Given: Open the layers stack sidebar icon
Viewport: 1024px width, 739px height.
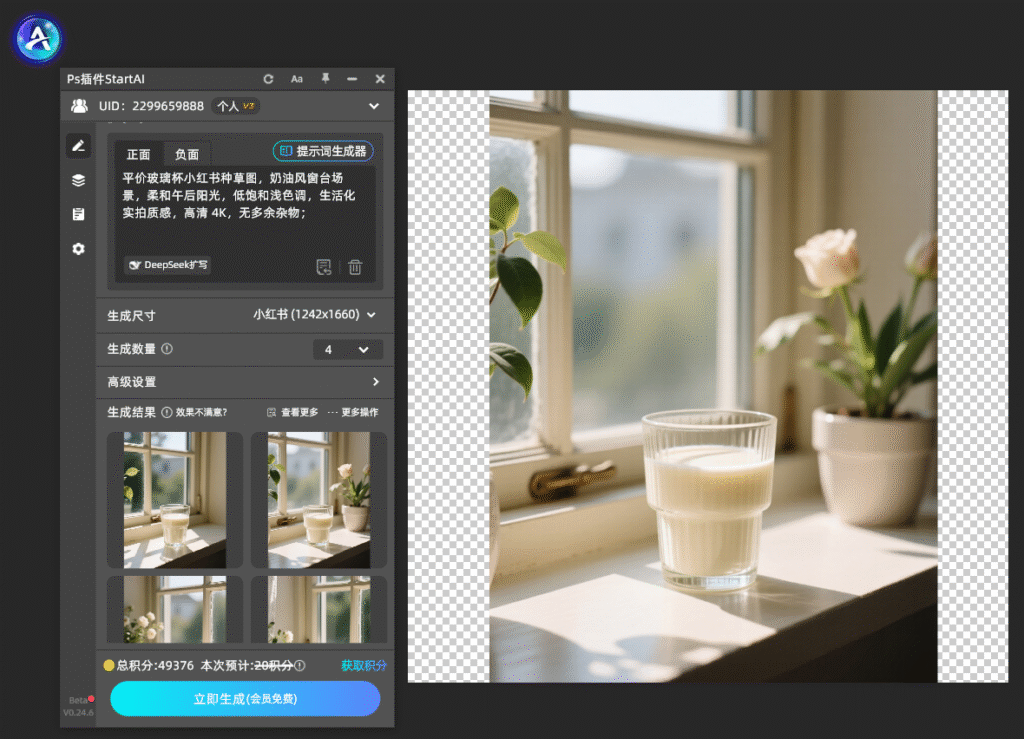Looking at the screenshot, I should coord(78,180).
